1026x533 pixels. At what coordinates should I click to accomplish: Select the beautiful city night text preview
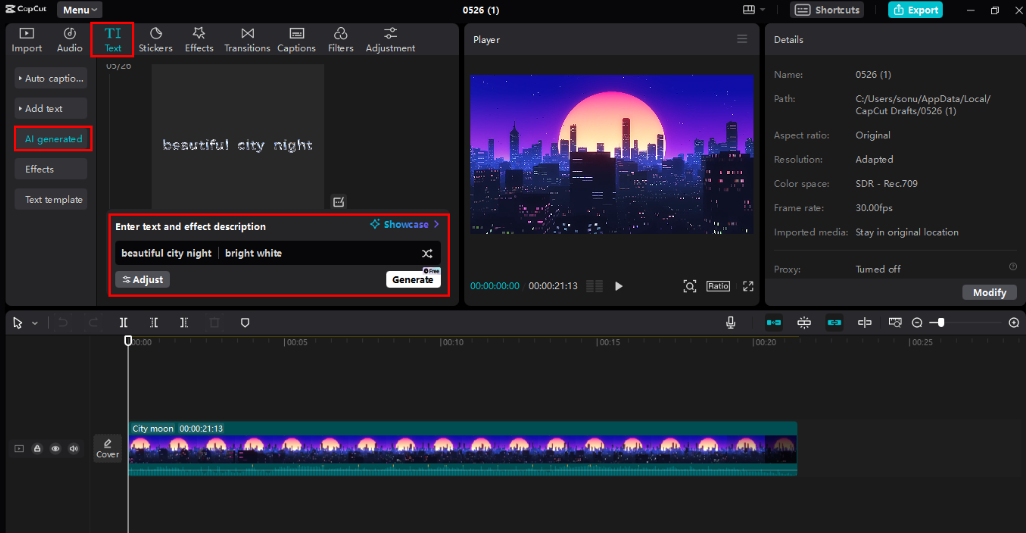[x=238, y=136]
